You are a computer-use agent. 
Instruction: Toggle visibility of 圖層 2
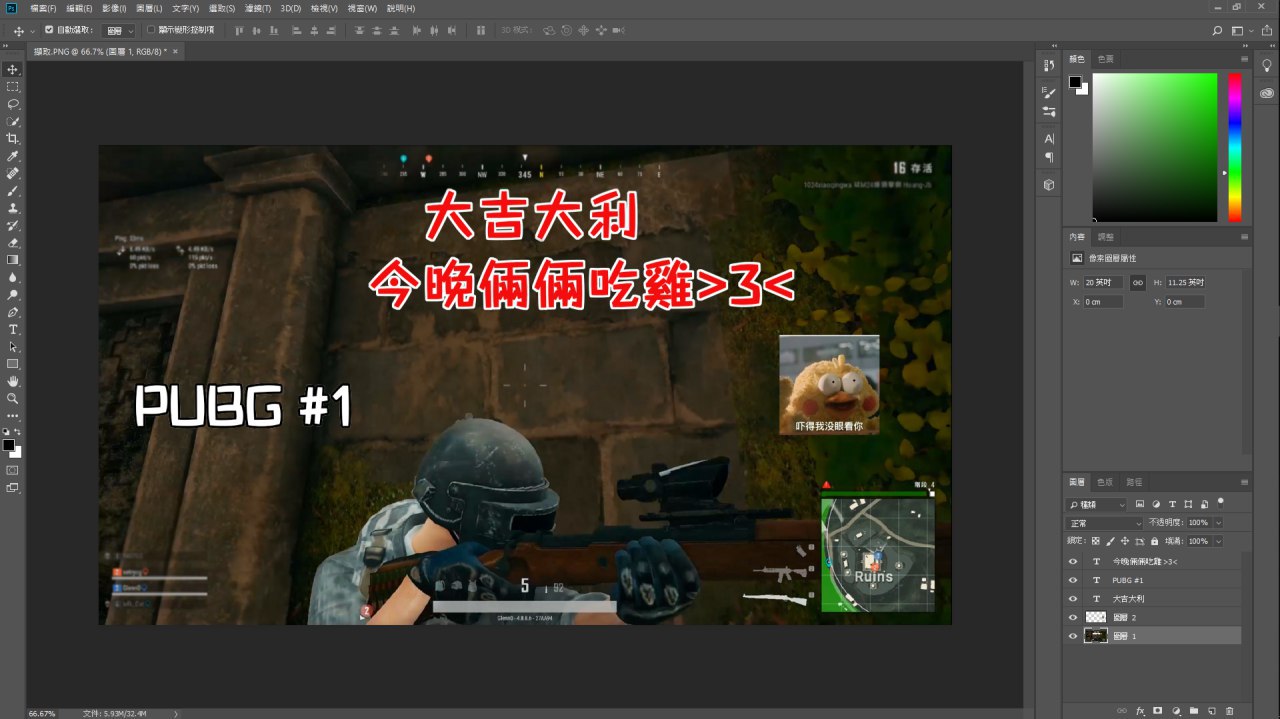(x=1073, y=617)
